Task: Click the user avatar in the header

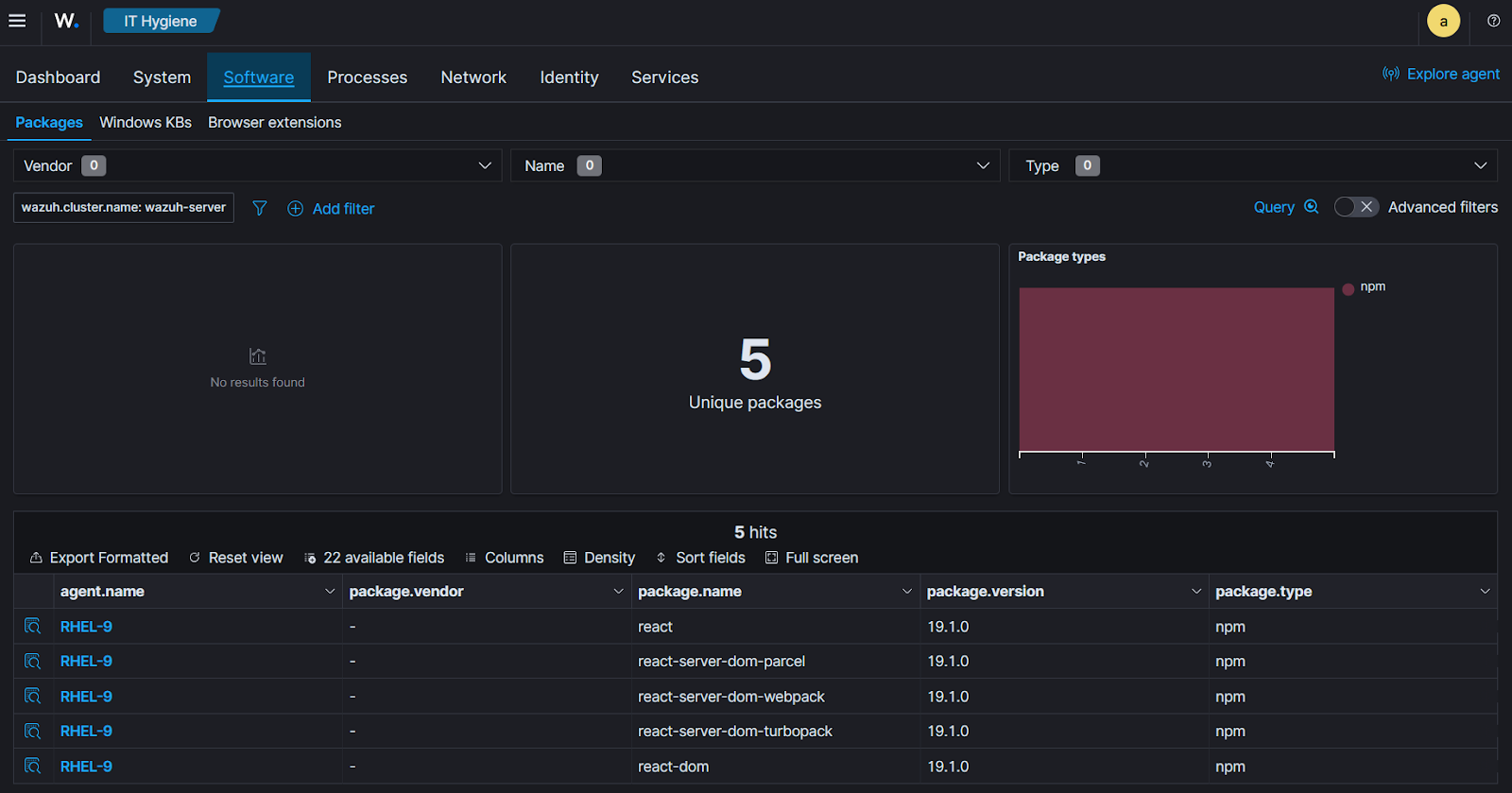Action: [x=1443, y=21]
